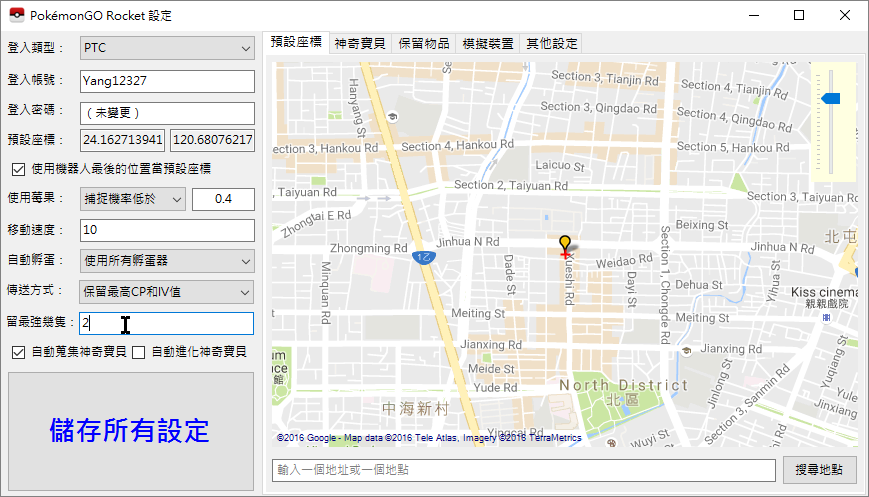Open the 其他設定 tab
Viewport: 869px width, 497px height.
tap(552, 44)
